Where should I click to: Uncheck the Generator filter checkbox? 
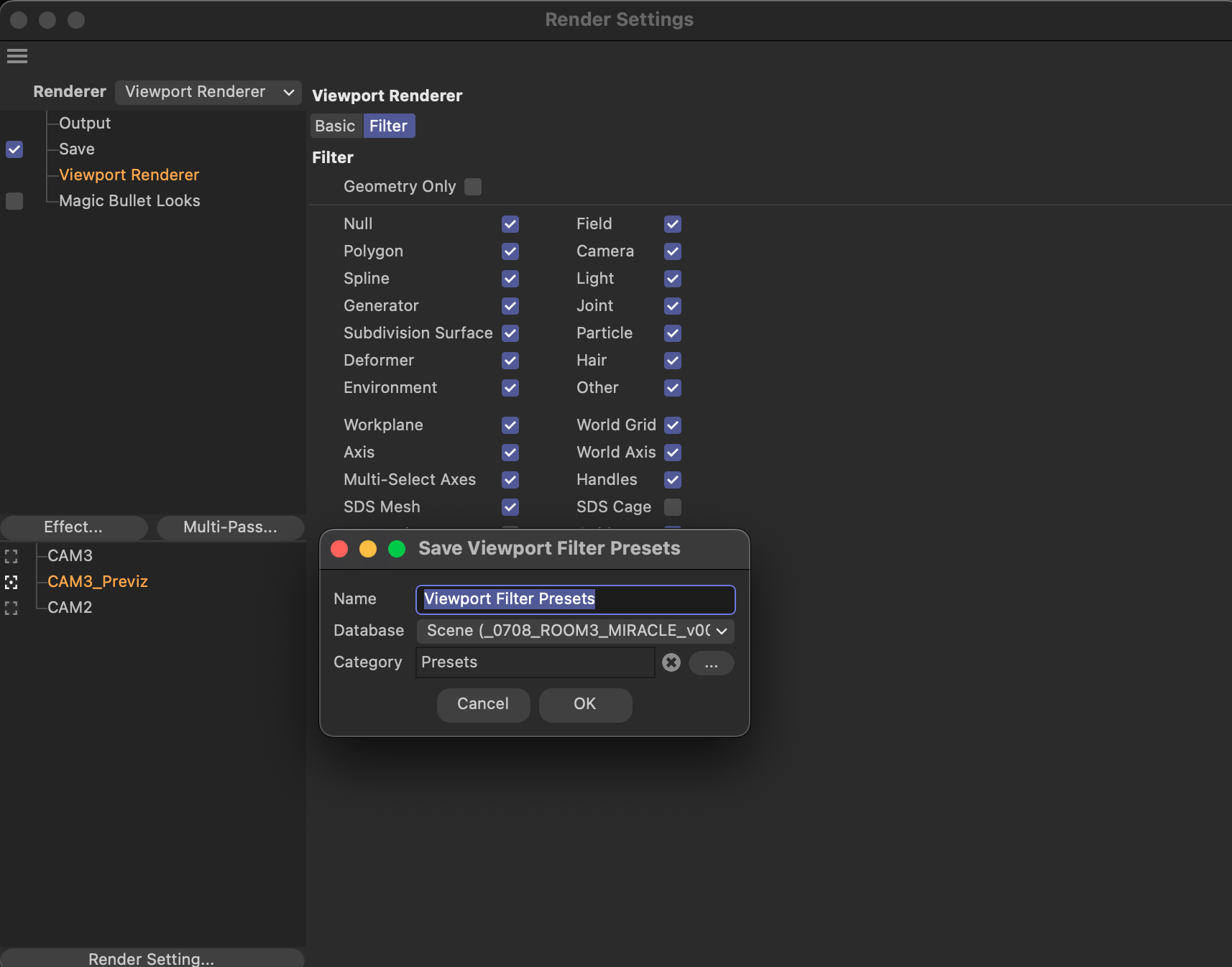[x=510, y=306]
